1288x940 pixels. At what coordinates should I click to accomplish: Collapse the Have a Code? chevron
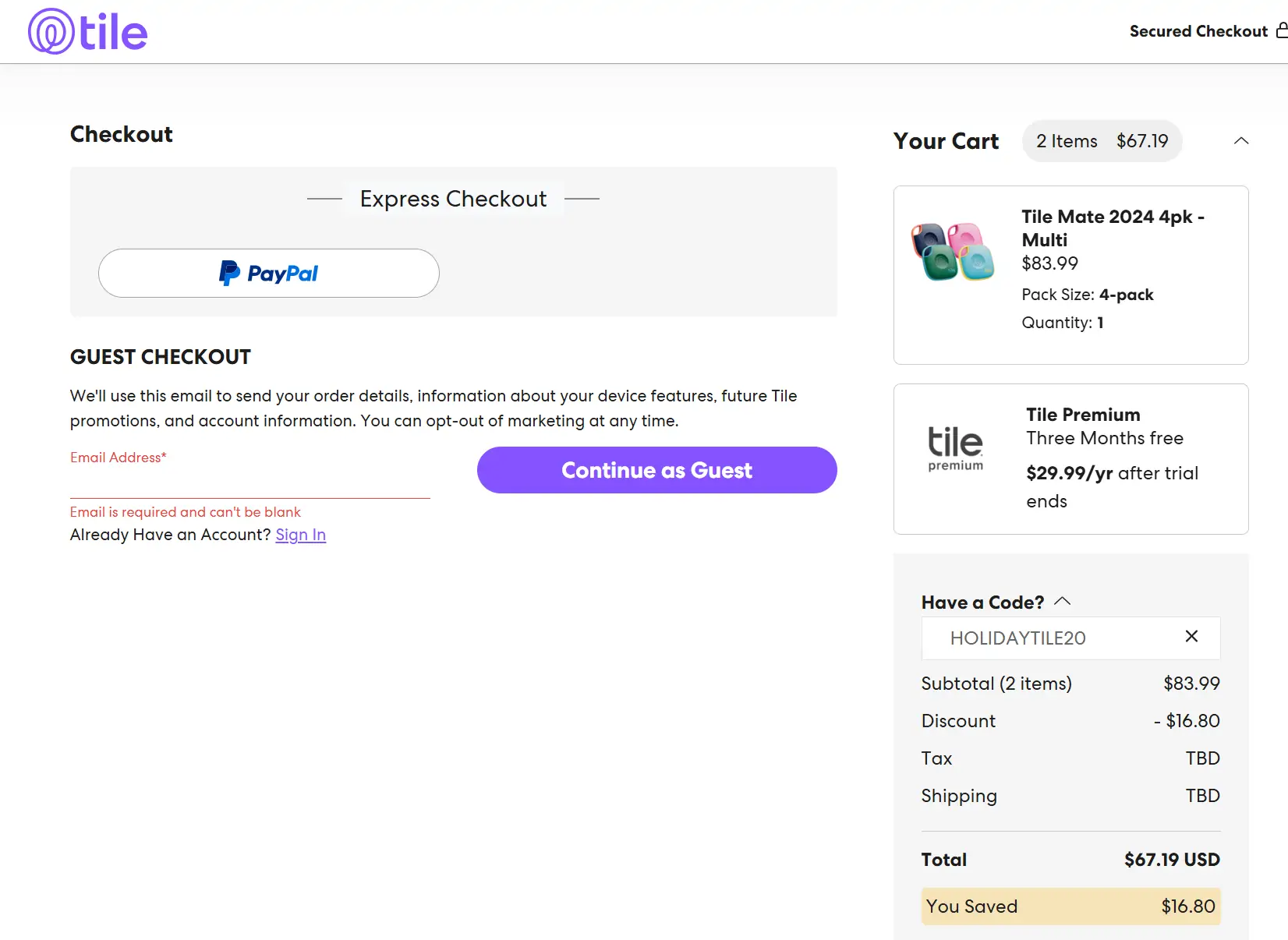tap(1062, 602)
